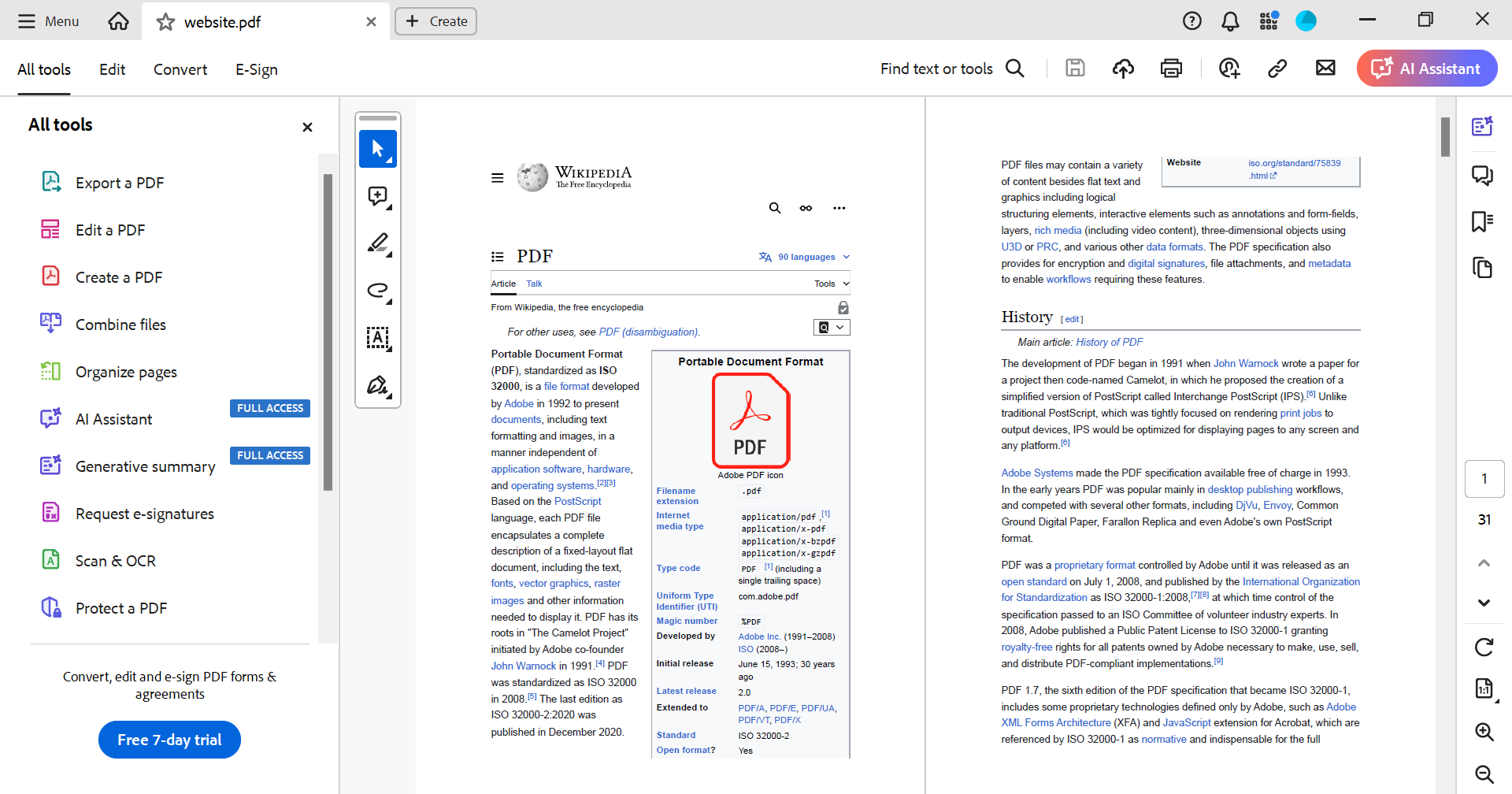Go to the previous page chevron
This screenshot has height=794, width=1512.
point(1484,562)
